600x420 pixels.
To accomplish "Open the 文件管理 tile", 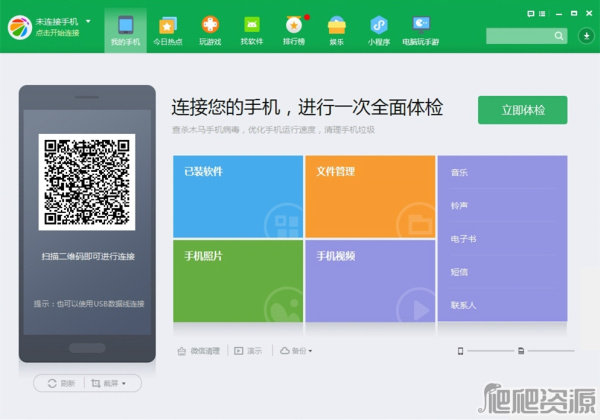I will click(369, 195).
